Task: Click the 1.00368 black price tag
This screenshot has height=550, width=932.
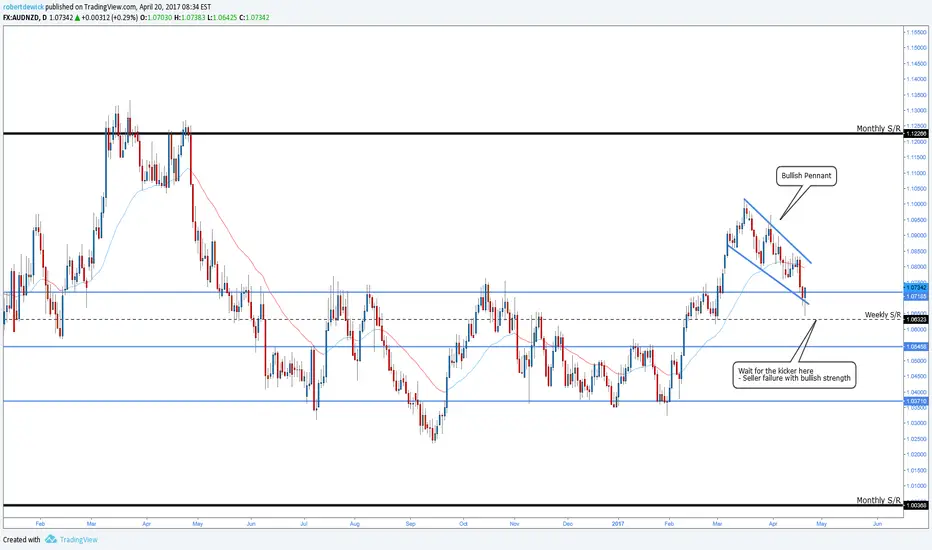Action: pyautogui.click(x=916, y=505)
